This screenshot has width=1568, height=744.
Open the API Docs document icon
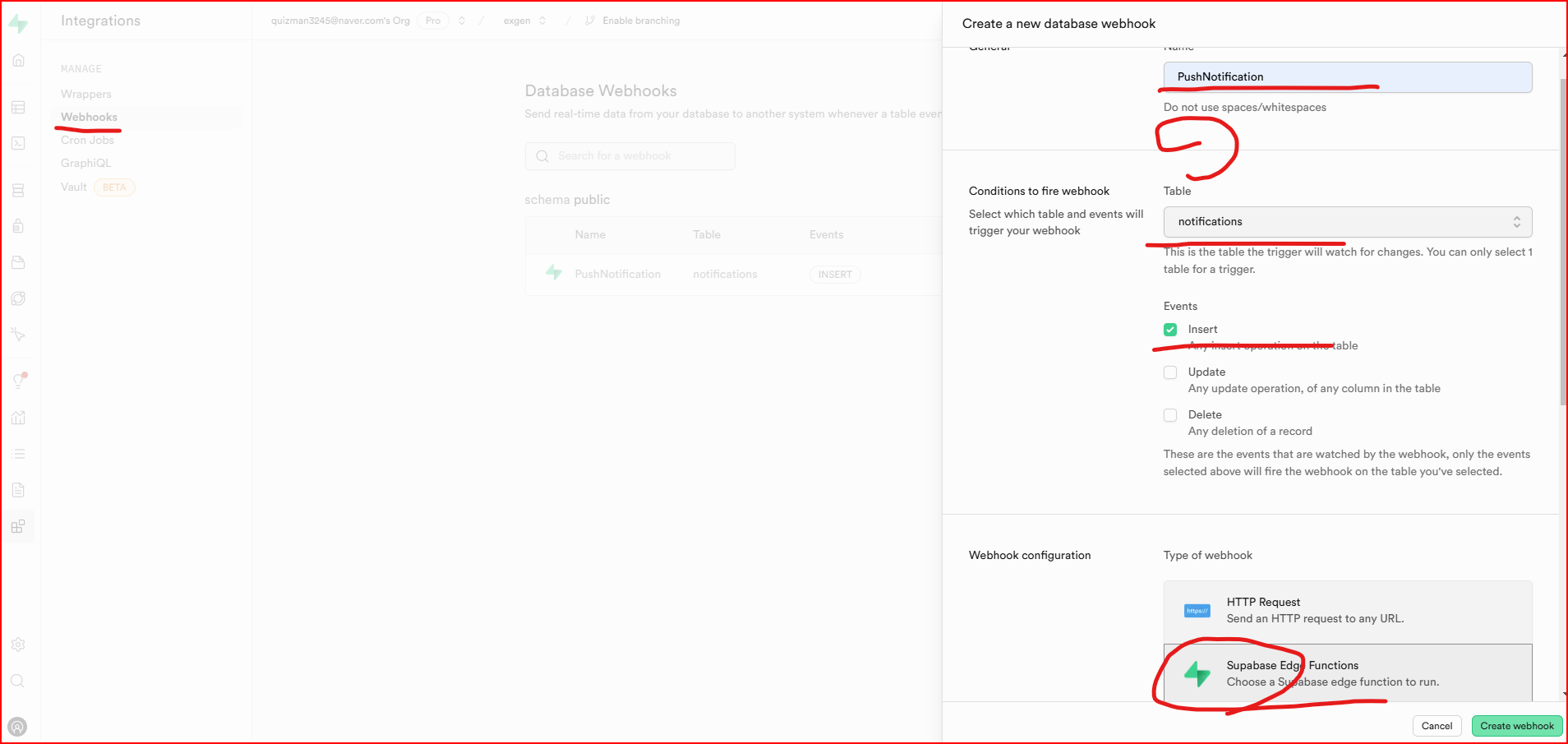pos(18,490)
